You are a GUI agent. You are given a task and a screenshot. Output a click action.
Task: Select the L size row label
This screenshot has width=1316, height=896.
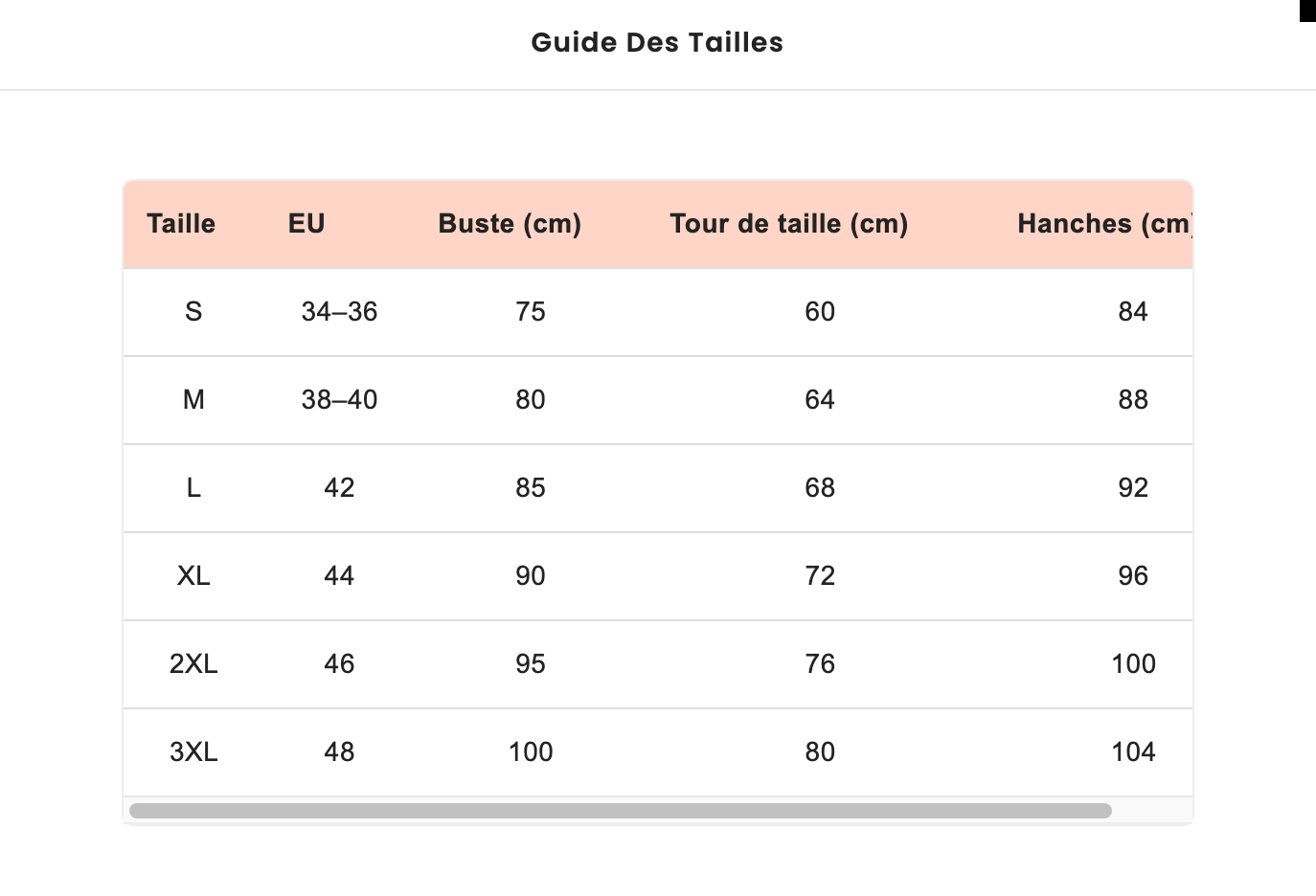coord(193,487)
